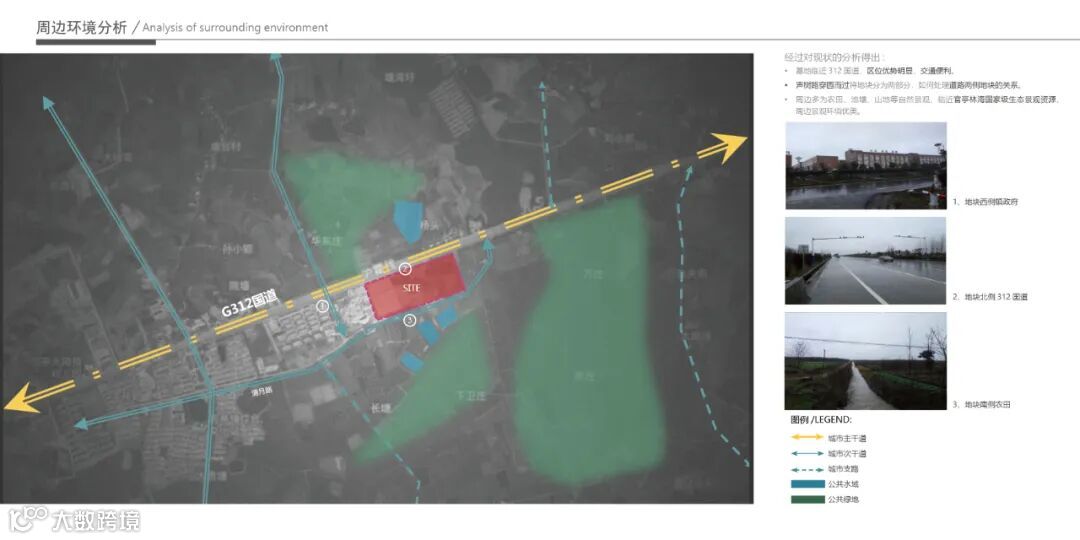Select the G312国道 road label
The width and height of the screenshot is (1080, 540).
(249, 304)
